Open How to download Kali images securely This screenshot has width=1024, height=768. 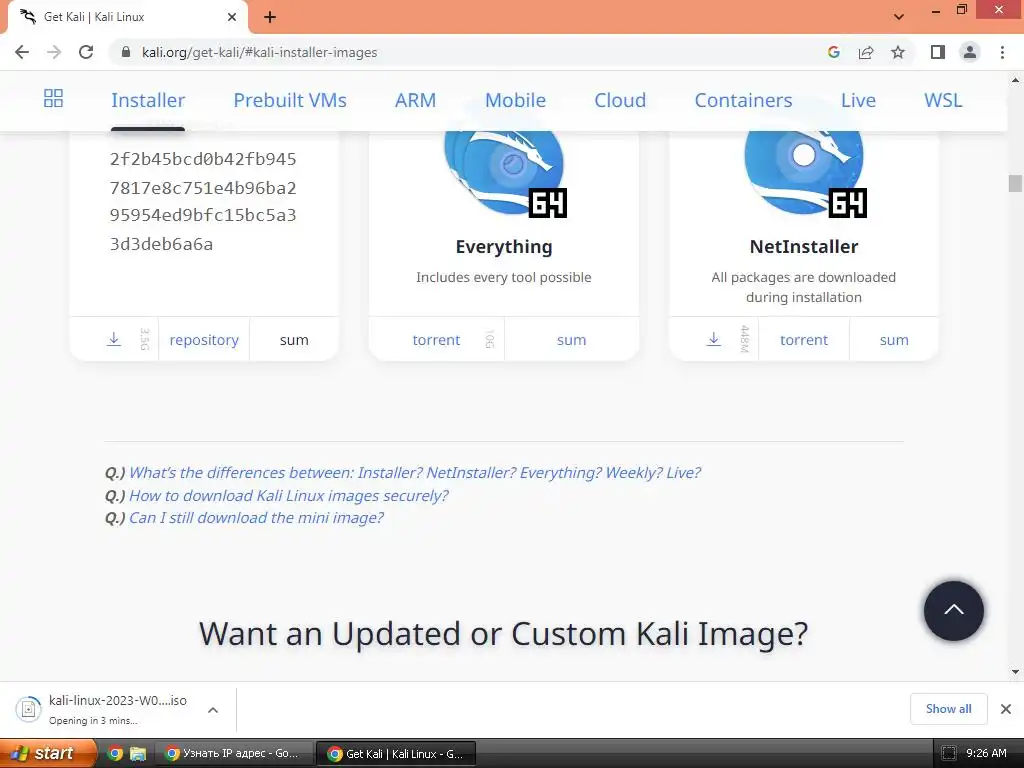[289, 496]
